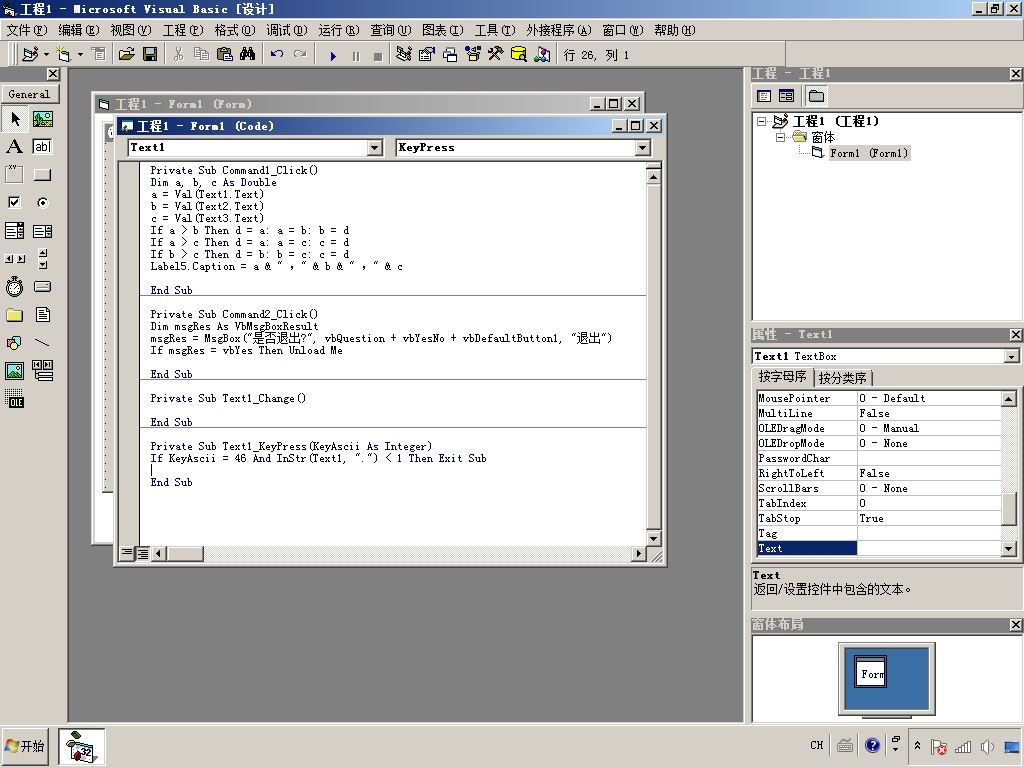Open the 调试 menu
The height and width of the screenshot is (768, 1024).
pos(287,30)
